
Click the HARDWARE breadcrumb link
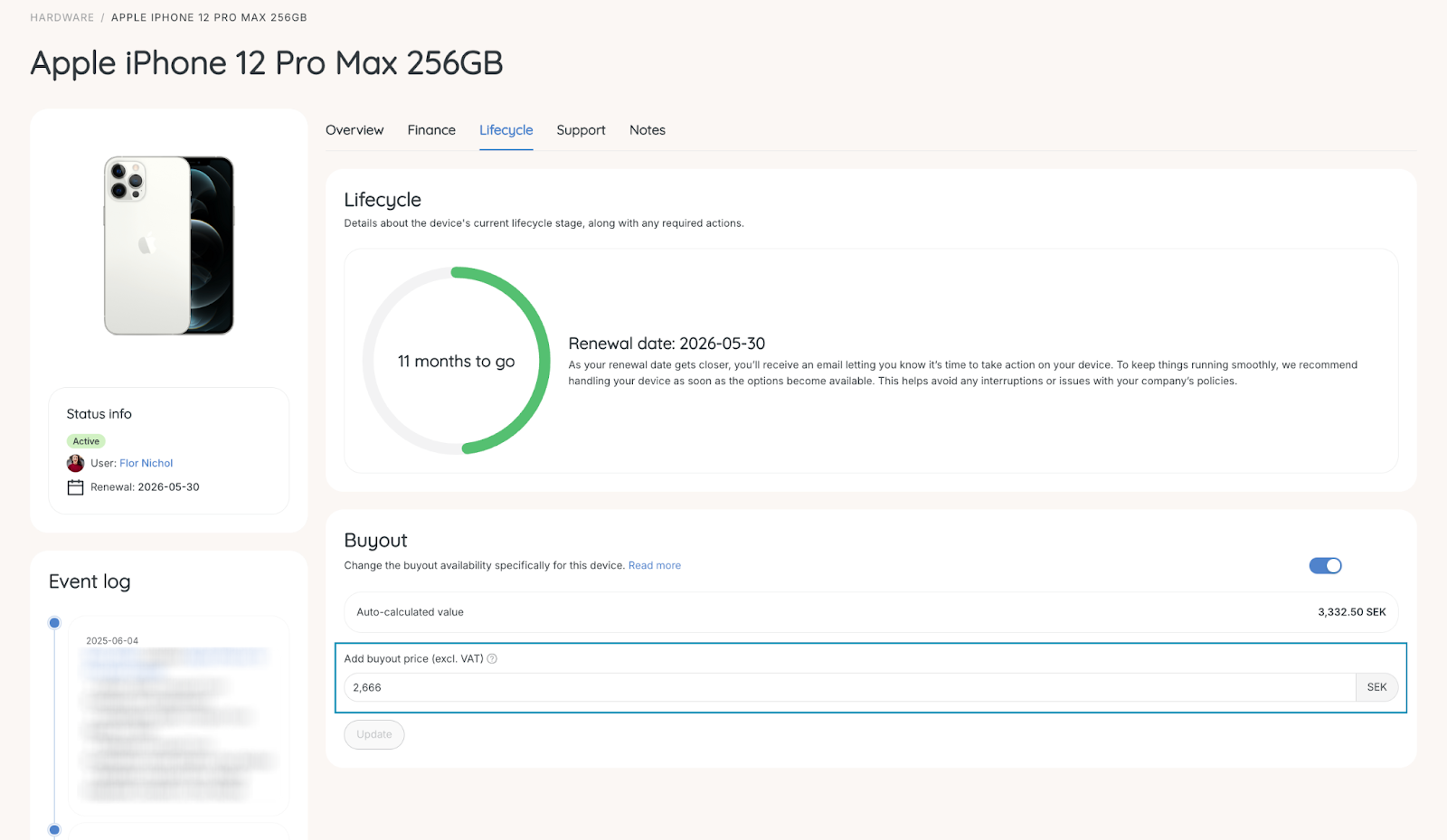pos(62,18)
